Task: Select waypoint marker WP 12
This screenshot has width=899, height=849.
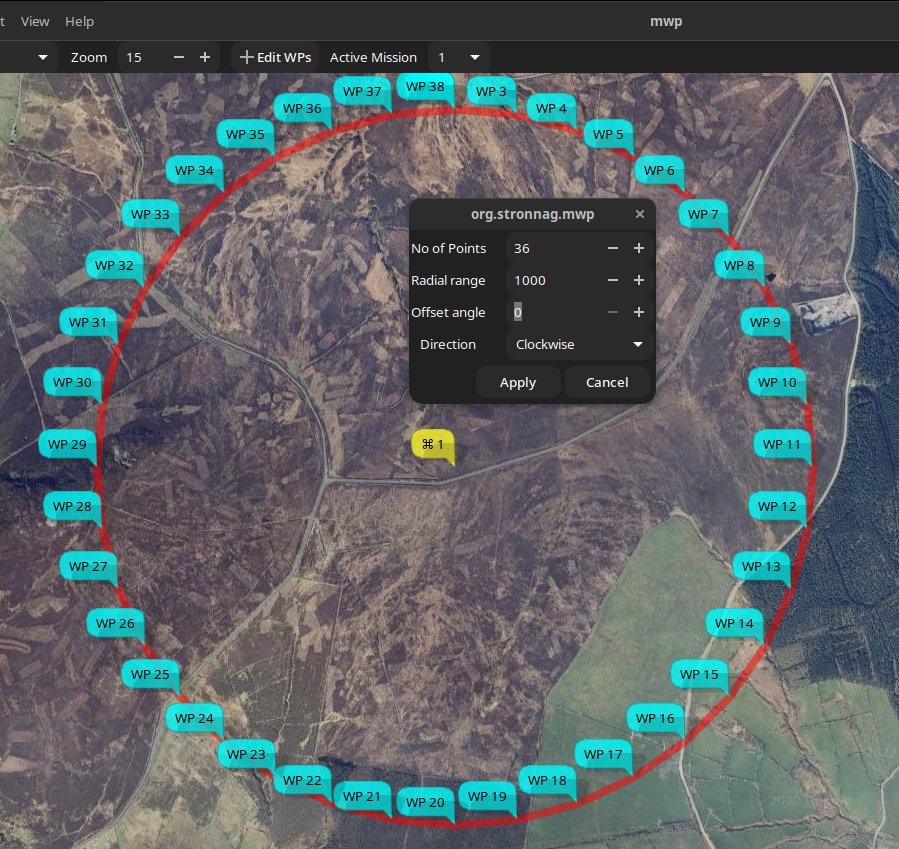Action: click(x=777, y=507)
